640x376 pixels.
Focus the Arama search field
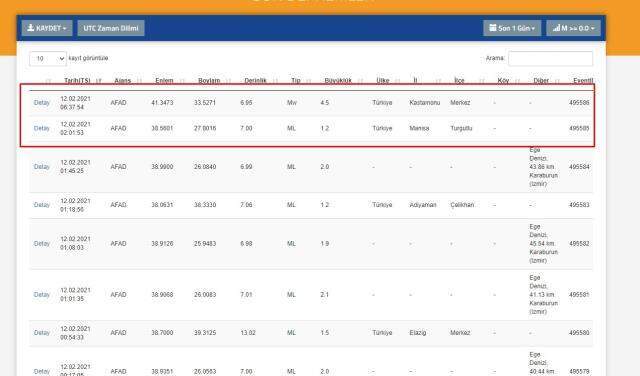[x=550, y=58]
